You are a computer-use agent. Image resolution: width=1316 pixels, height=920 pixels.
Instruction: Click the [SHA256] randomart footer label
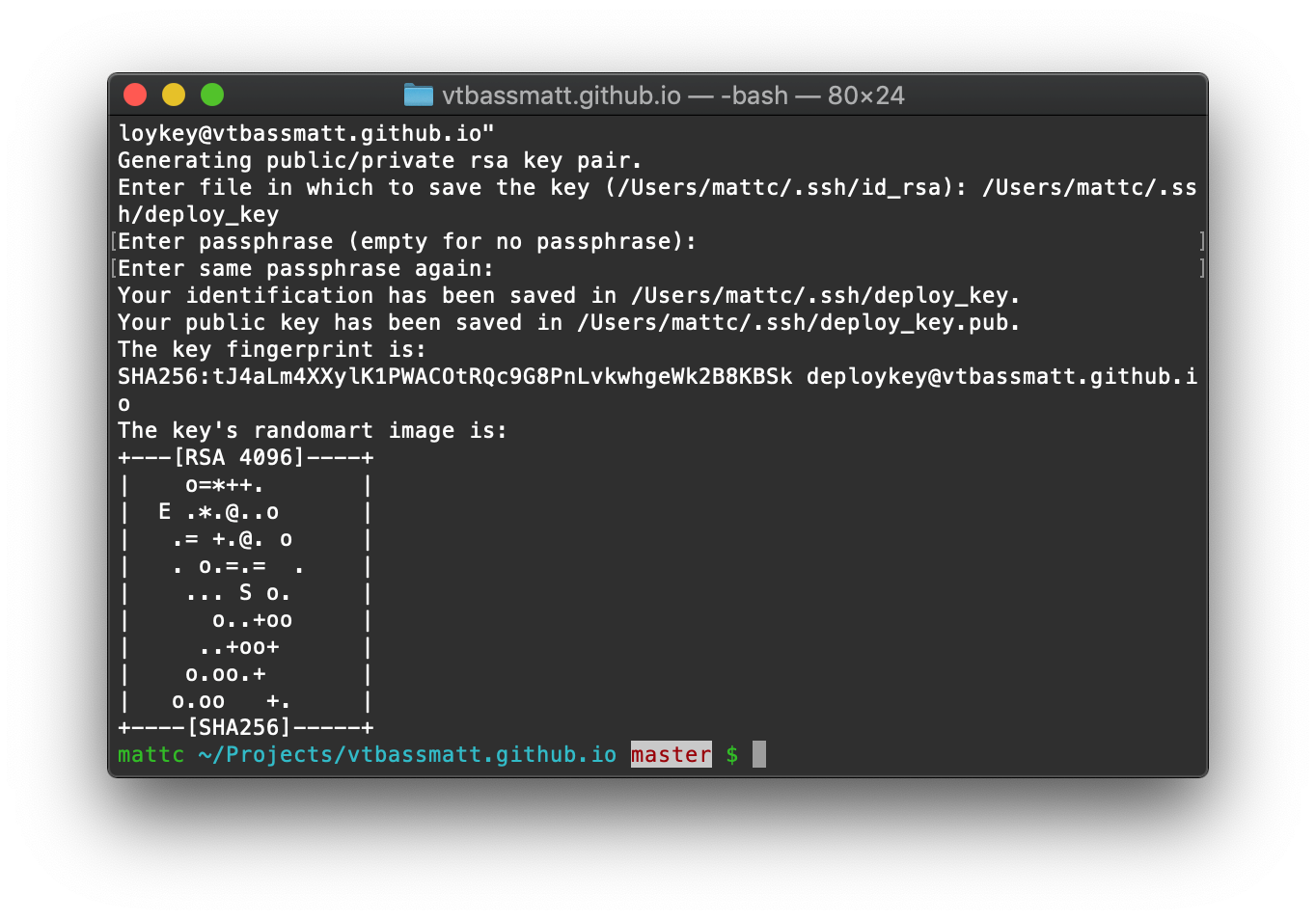pyautogui.click(x=238, y=728)
